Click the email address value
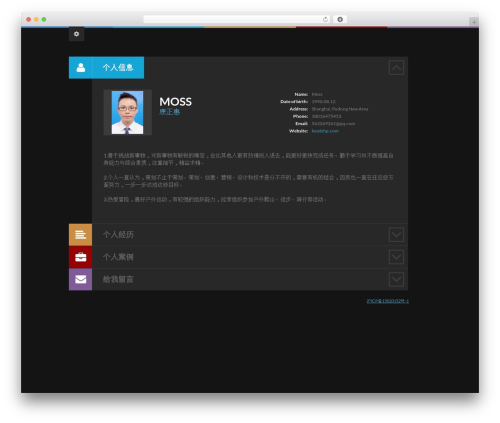The width and height of the screenshot is (500, 423). pyautogui.click(x=333, y=124)
